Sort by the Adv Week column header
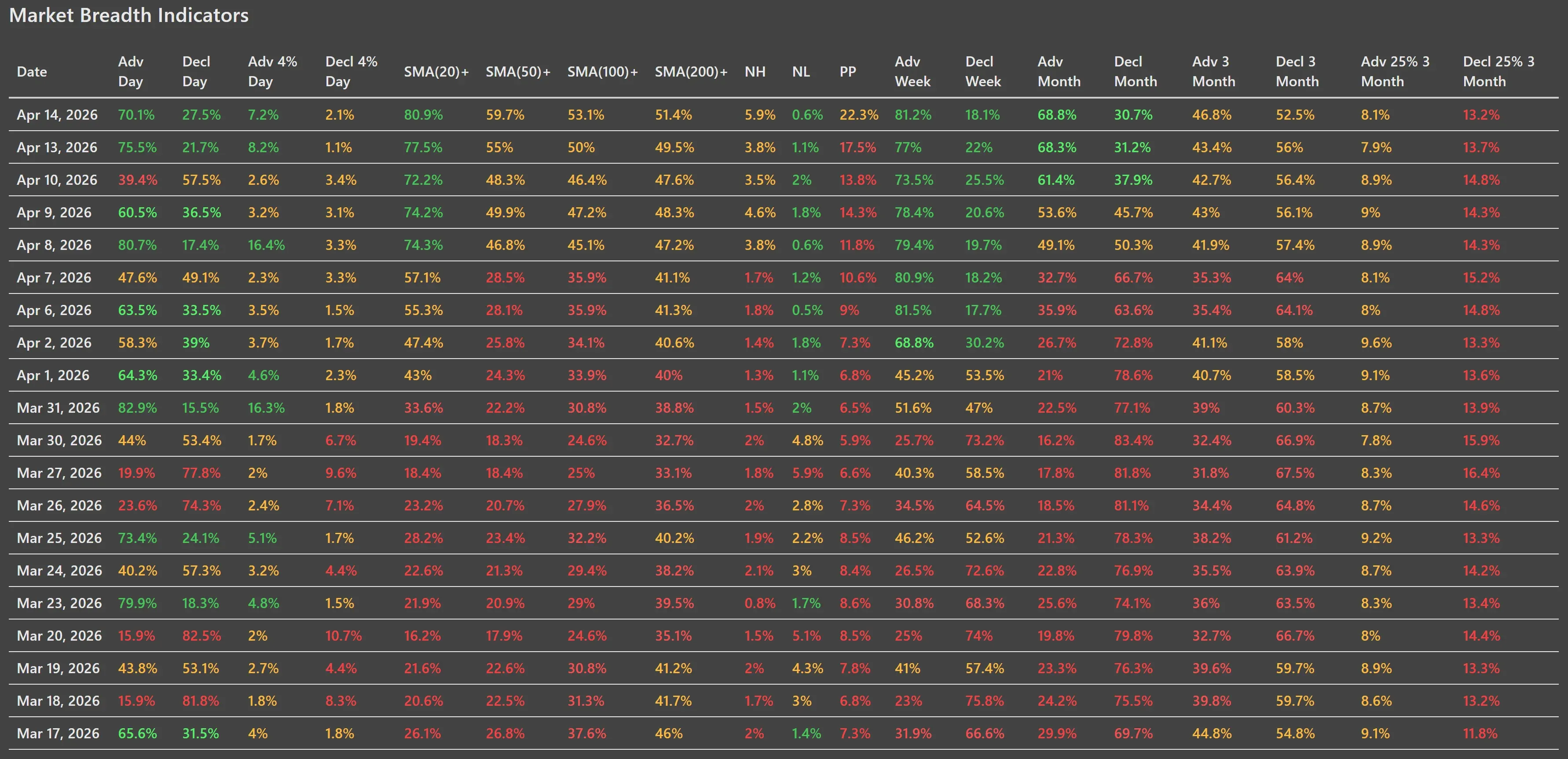The width and height of the screenshot is (1568, 759). [912, 72]
